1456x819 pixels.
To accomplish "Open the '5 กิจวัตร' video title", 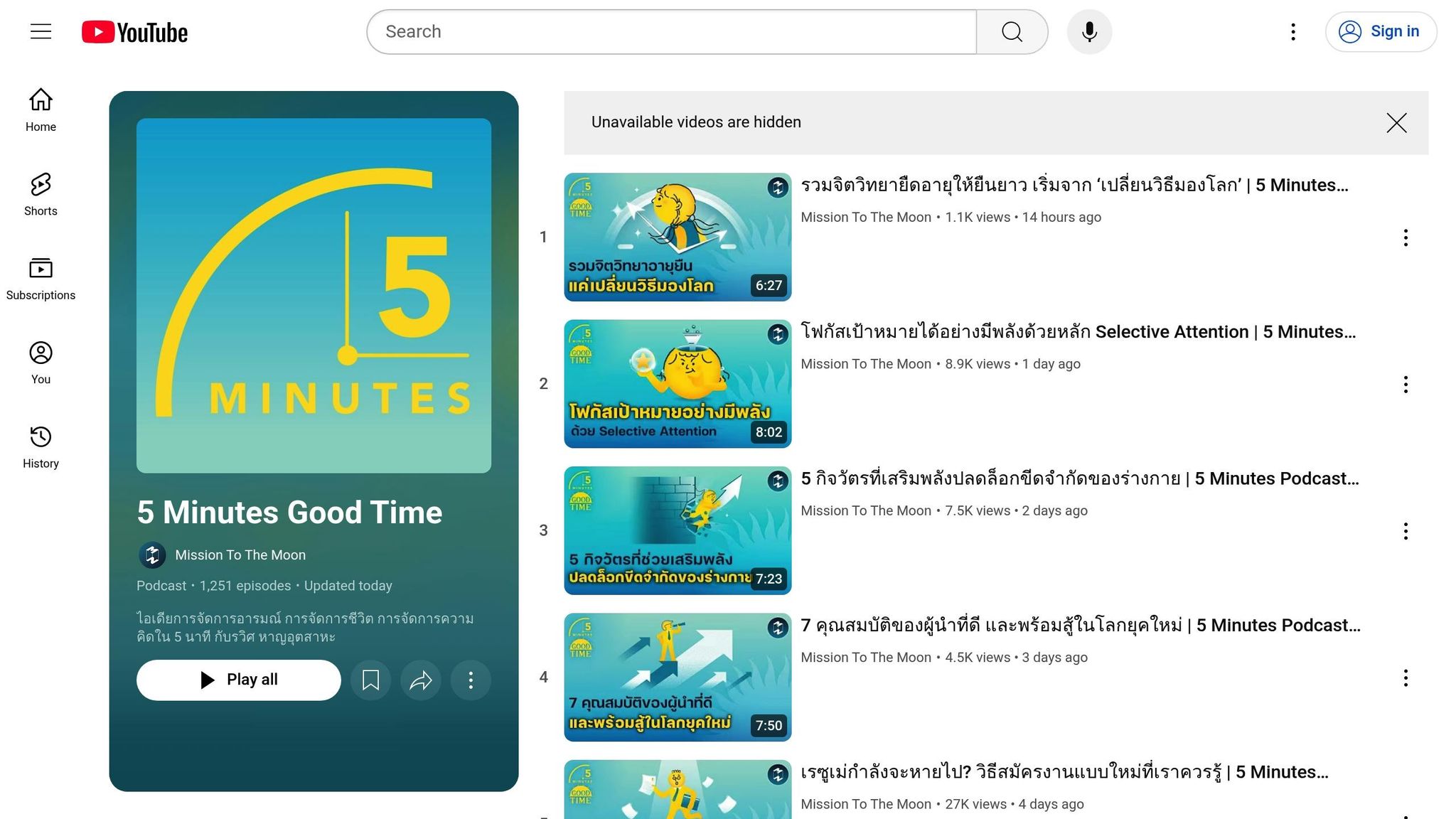I will tap(1079, 479).
